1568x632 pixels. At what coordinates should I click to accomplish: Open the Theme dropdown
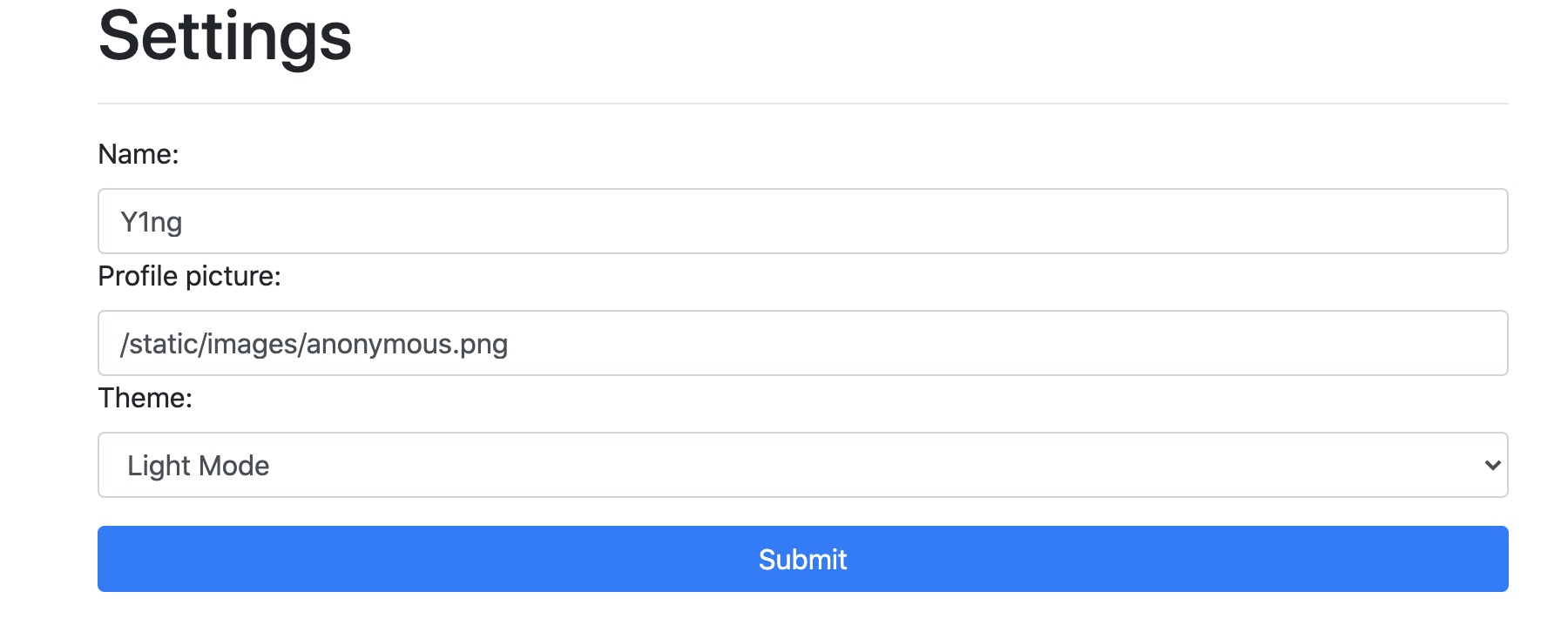[x=801, y=465]
